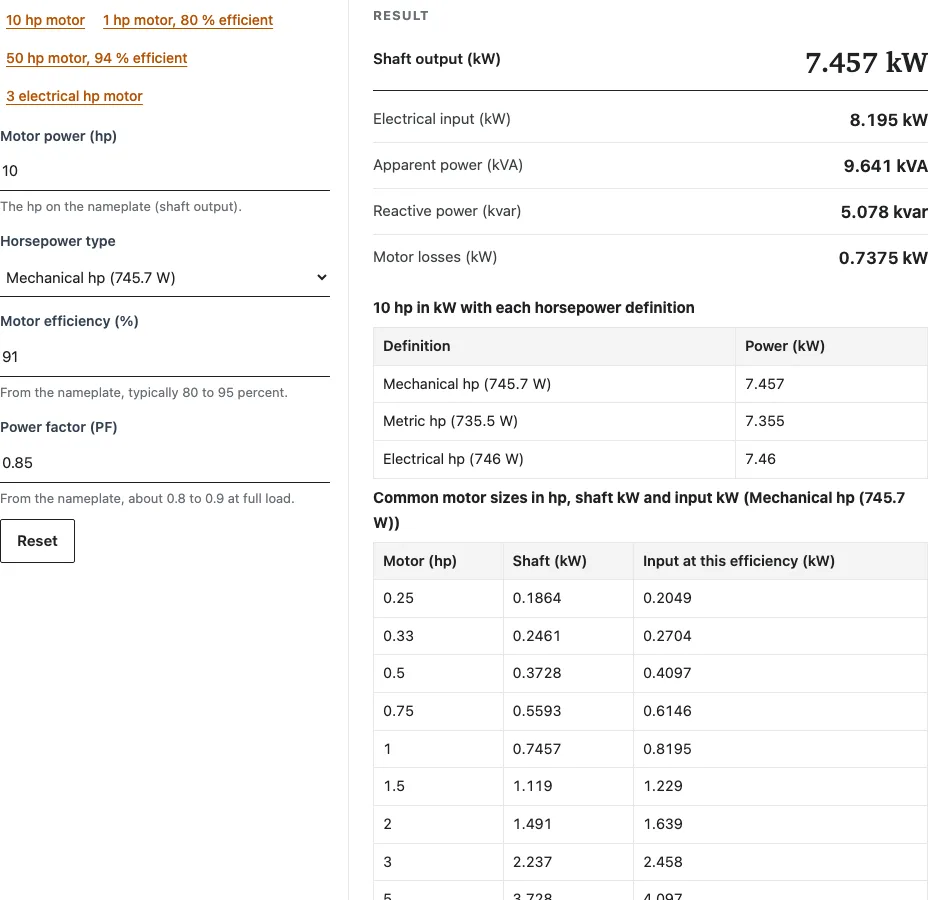Select the '3 electrical hp motor' example
Screen dimensions: 928x900
75,96
